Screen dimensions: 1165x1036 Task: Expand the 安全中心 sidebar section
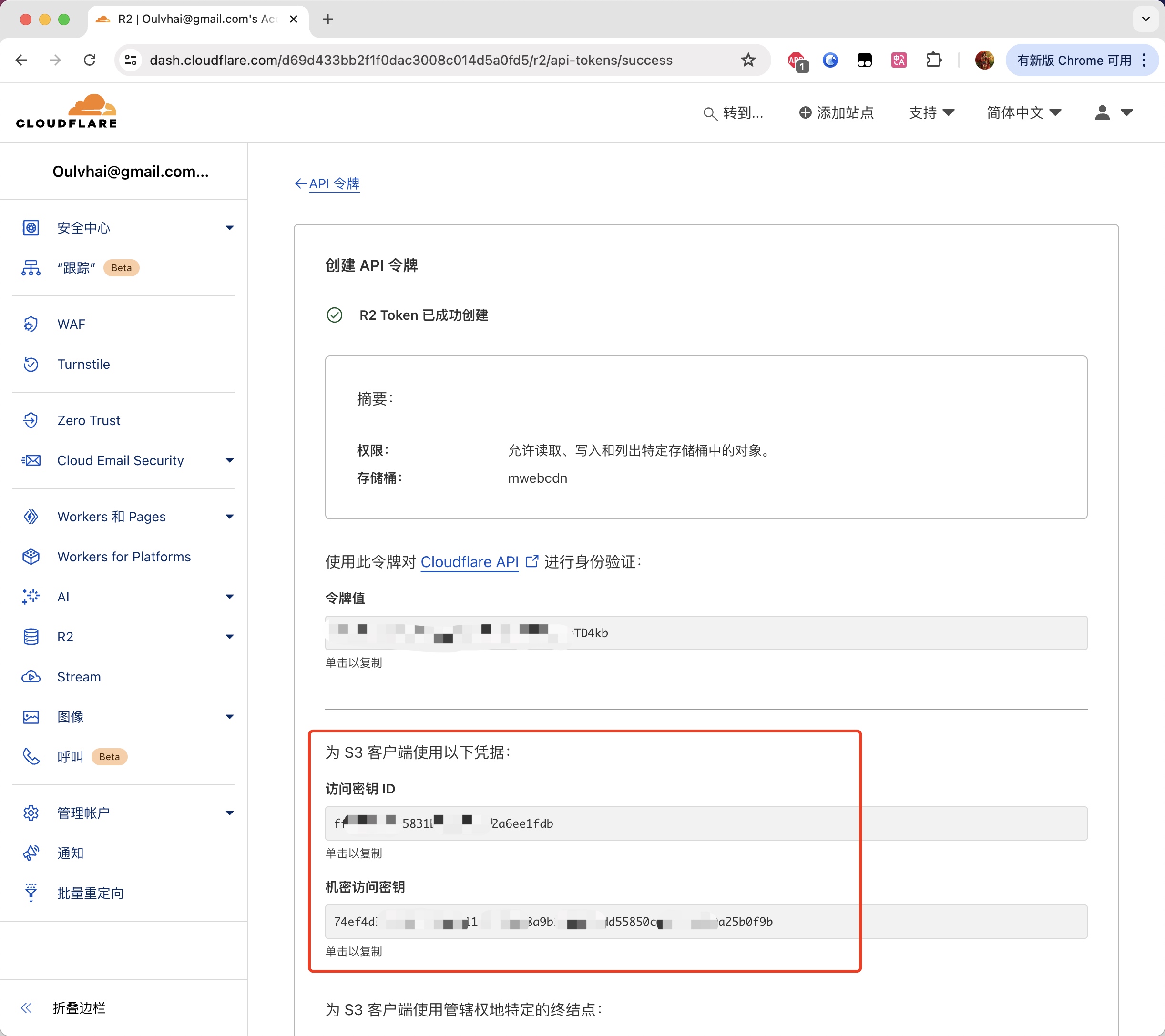coord(229,228)
